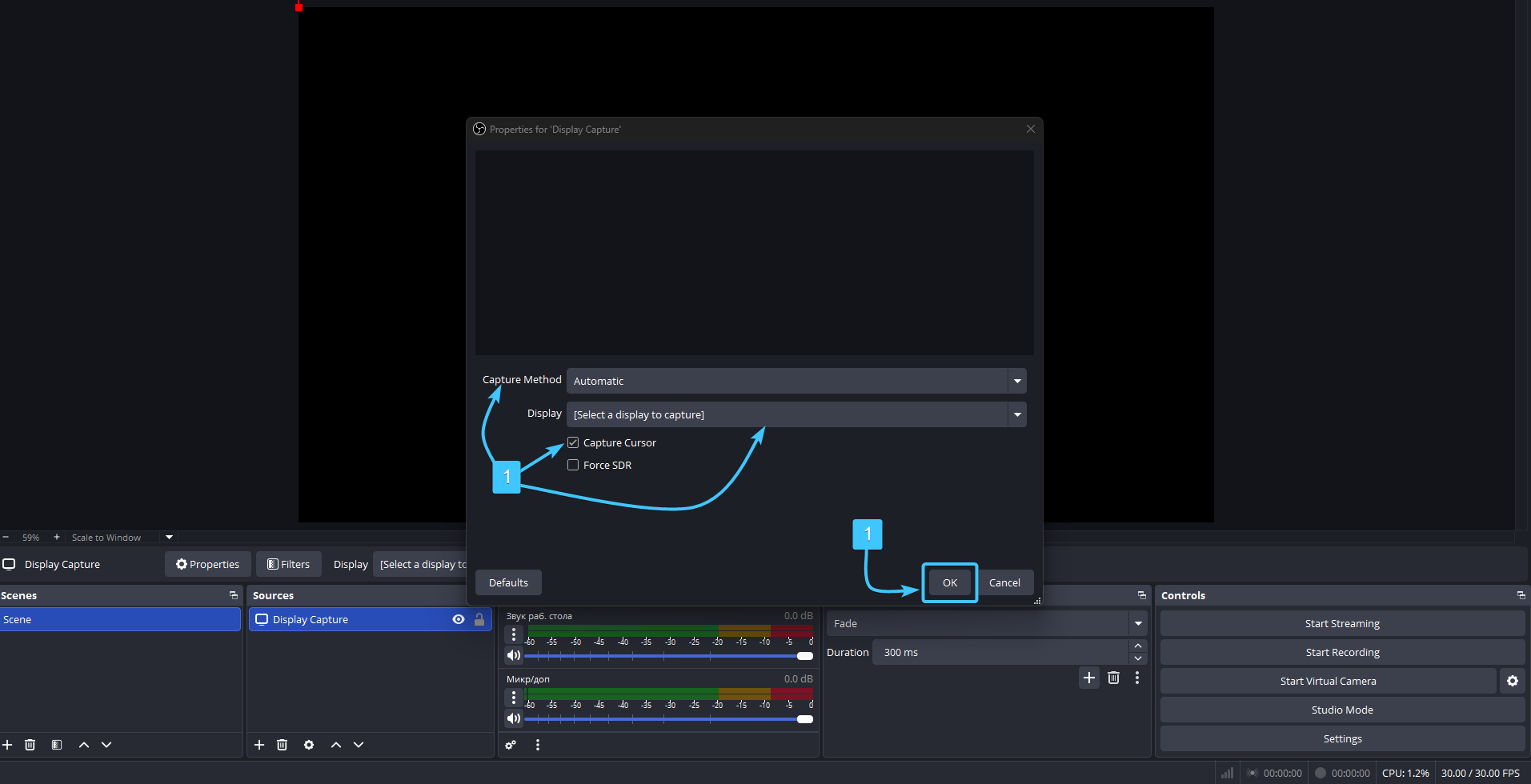
Task: Open the Virtual Camera settings gear
Action: tap(1512, 681)
